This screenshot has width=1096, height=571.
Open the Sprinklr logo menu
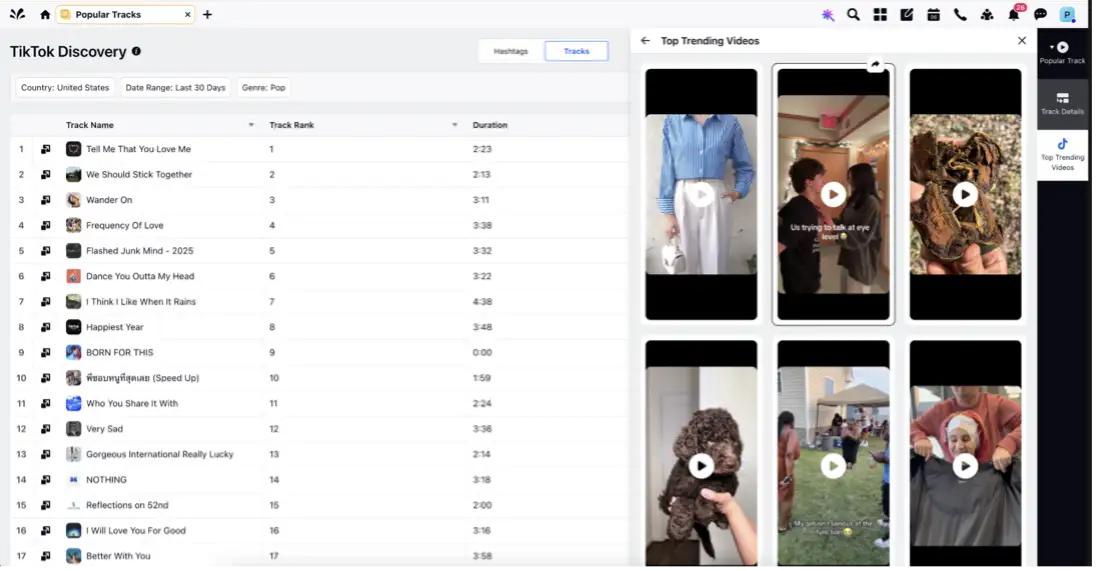(17, 14)
